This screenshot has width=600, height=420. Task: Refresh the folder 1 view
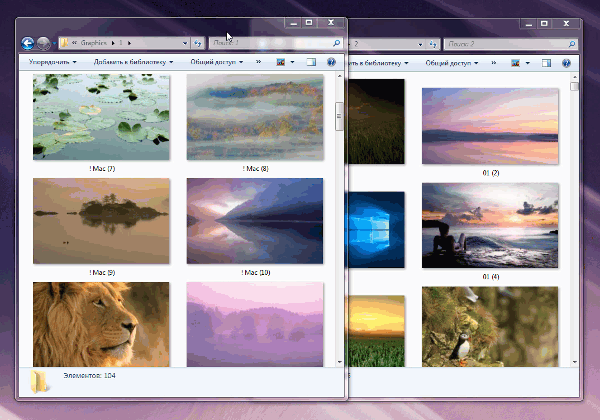point(197,43)
